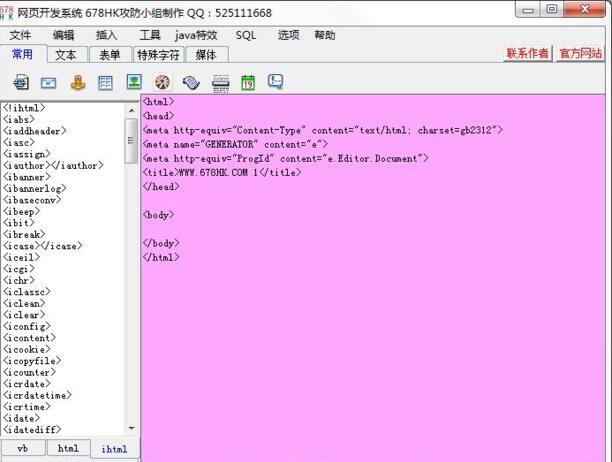Screen dimensions: 612x462
Task: Click the hyperlink globe-document icon
Action: (x=21, y=82)
